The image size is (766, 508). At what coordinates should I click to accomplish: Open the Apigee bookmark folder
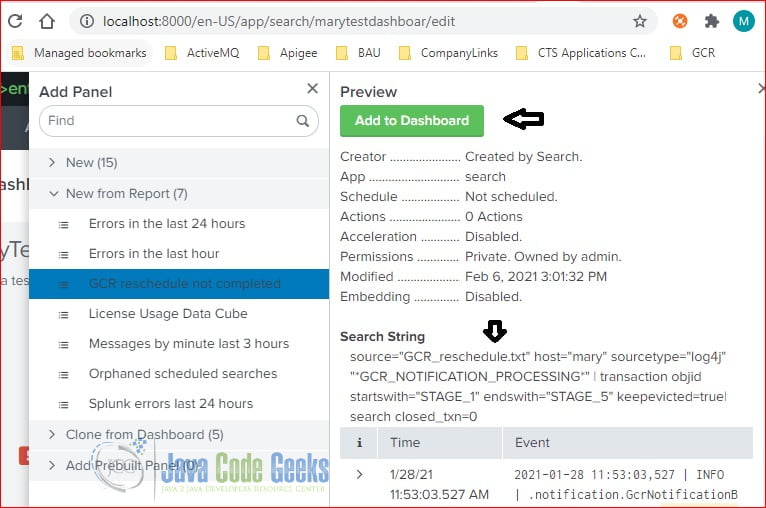coord(288,53)
